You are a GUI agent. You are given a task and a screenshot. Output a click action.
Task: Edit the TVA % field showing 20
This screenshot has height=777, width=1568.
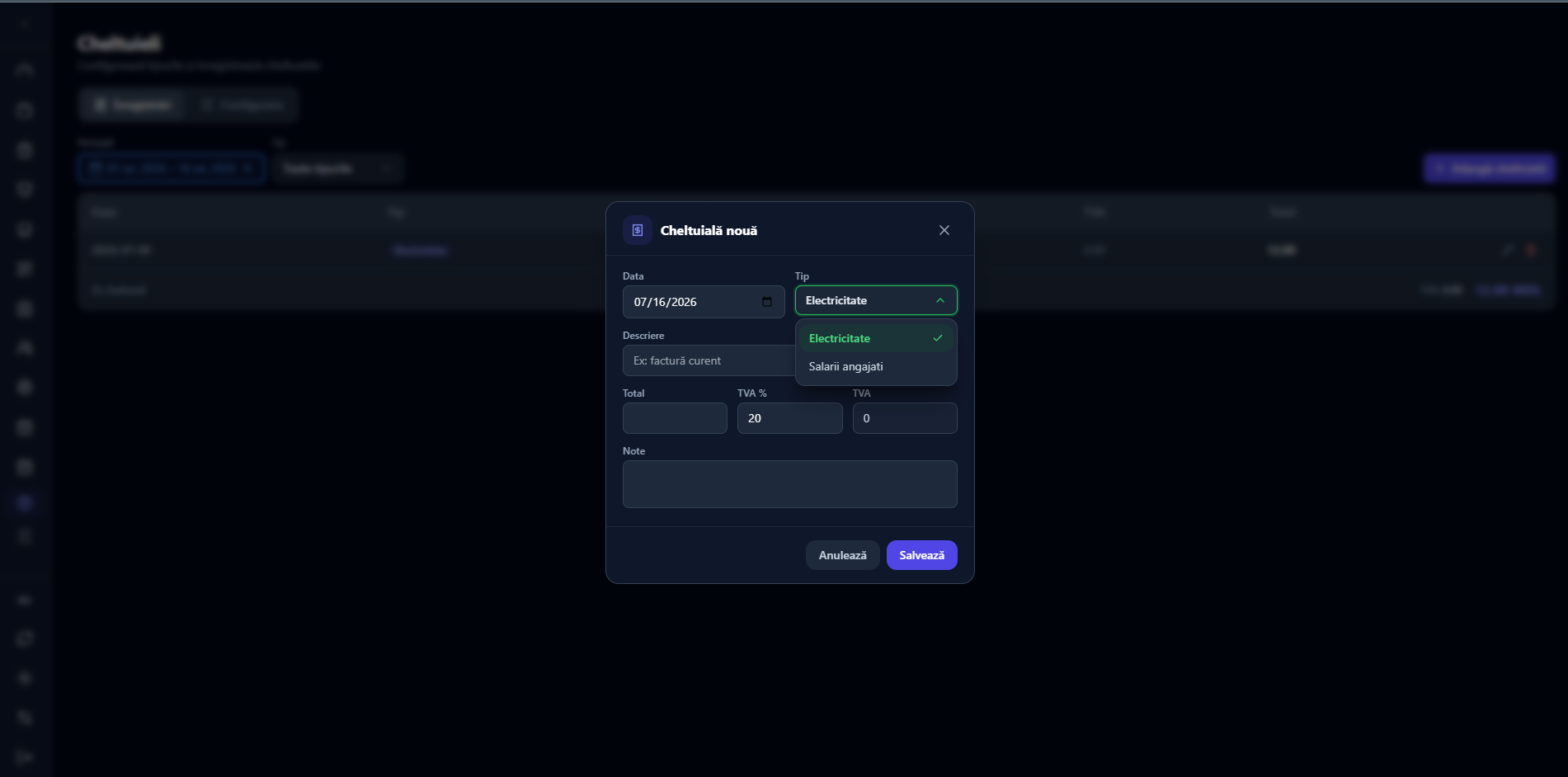pyautogui.click(x=790, y=418)
